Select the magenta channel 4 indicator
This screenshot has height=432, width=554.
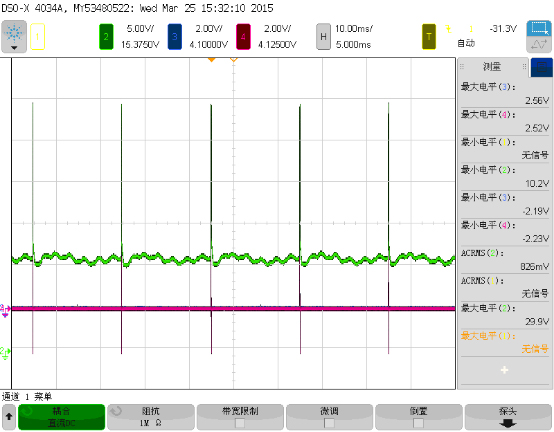tap(243, 36)
